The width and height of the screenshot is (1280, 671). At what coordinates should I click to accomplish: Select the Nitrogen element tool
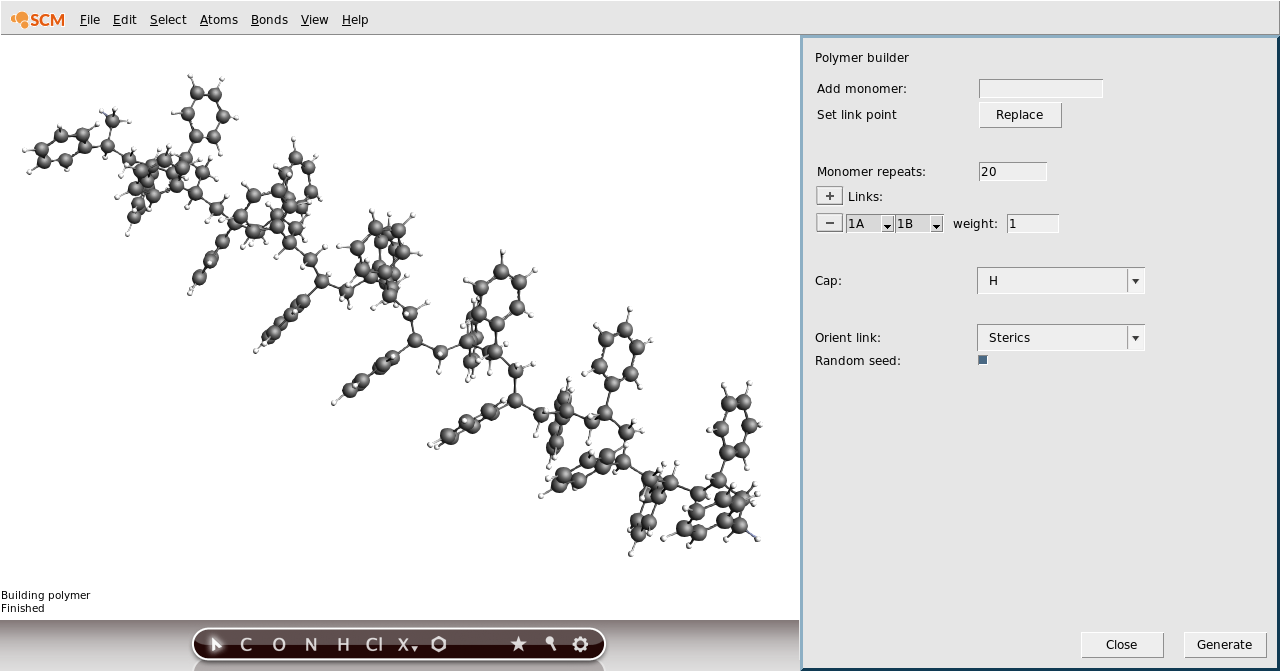(311, 644)
